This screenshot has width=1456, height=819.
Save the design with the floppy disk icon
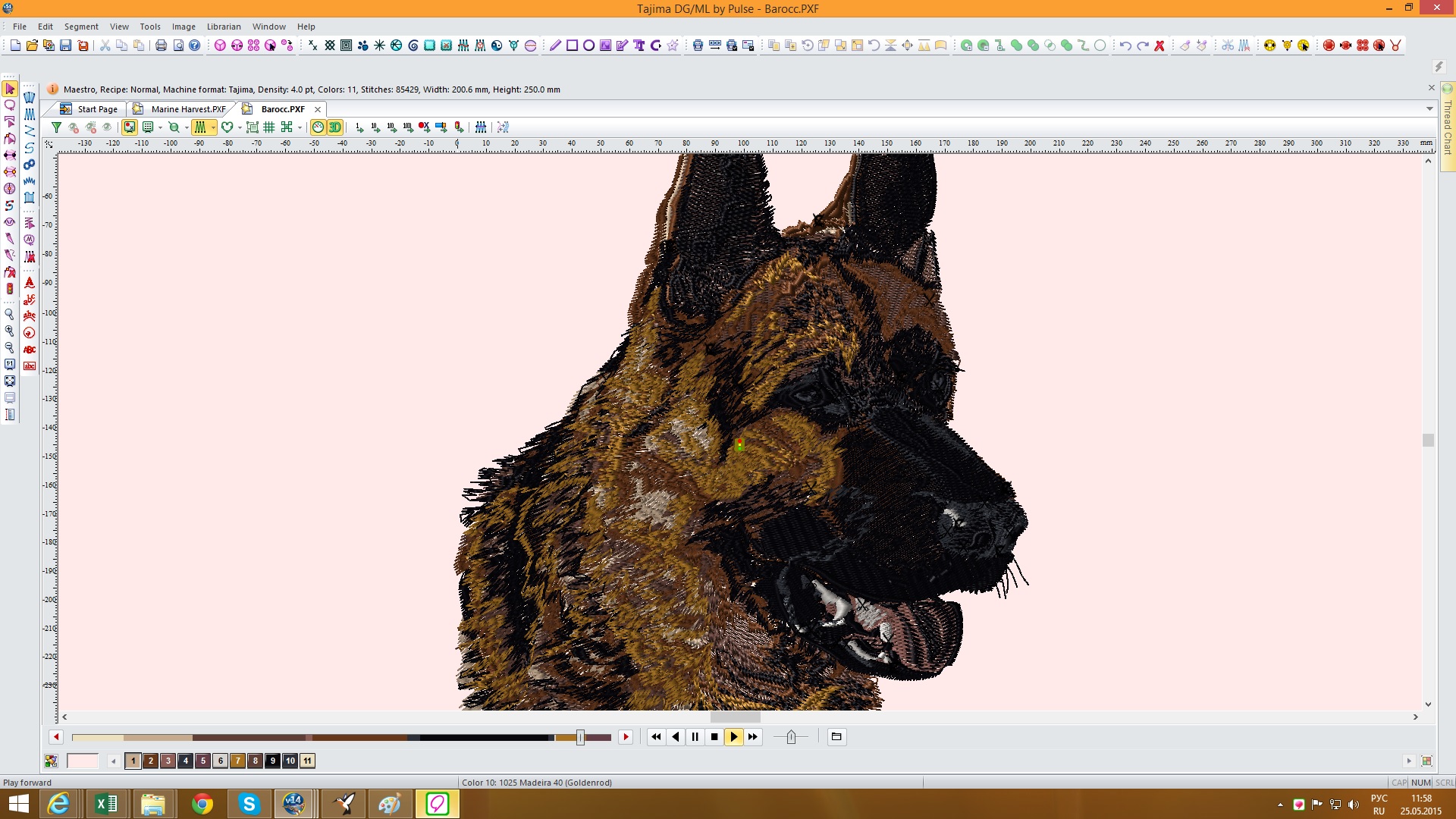pyautogui.click(x=66, y=45)
